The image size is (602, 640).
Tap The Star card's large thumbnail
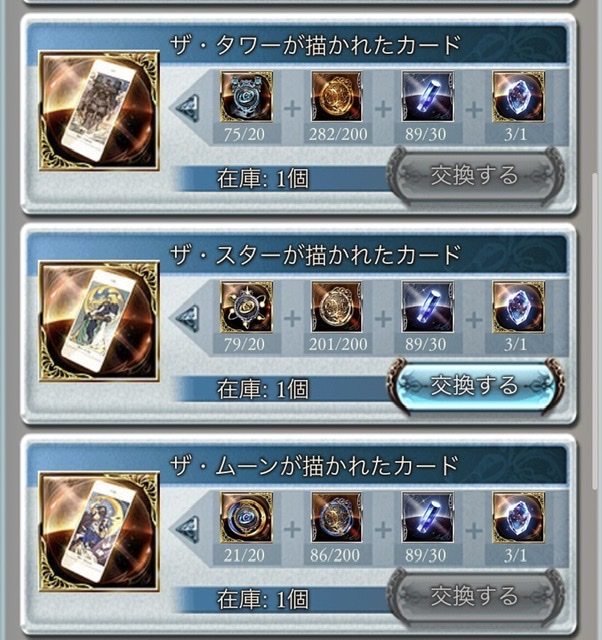[99, 321]
